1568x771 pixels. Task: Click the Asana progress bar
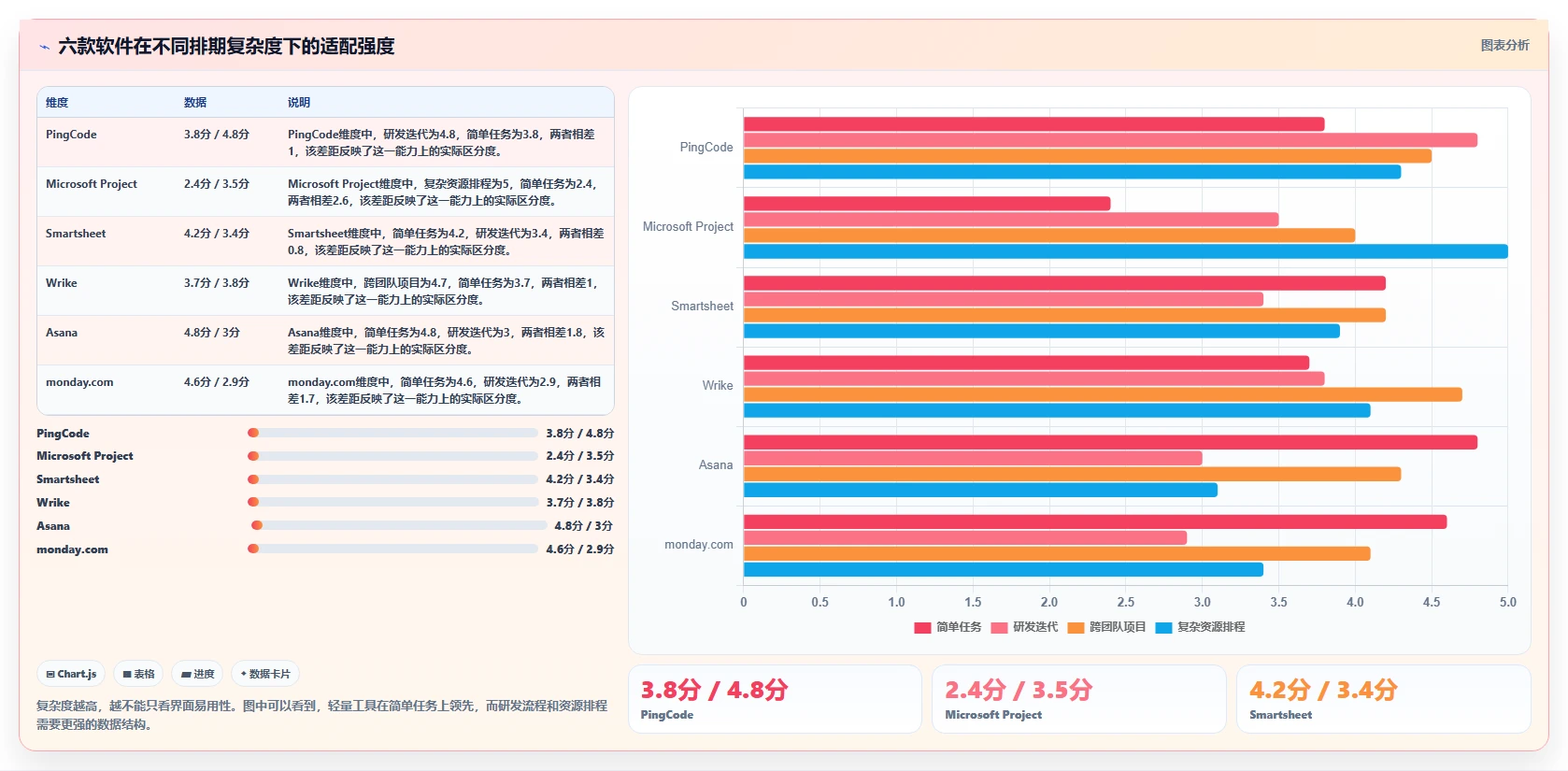pyautogui.click(x=399, y=525)
